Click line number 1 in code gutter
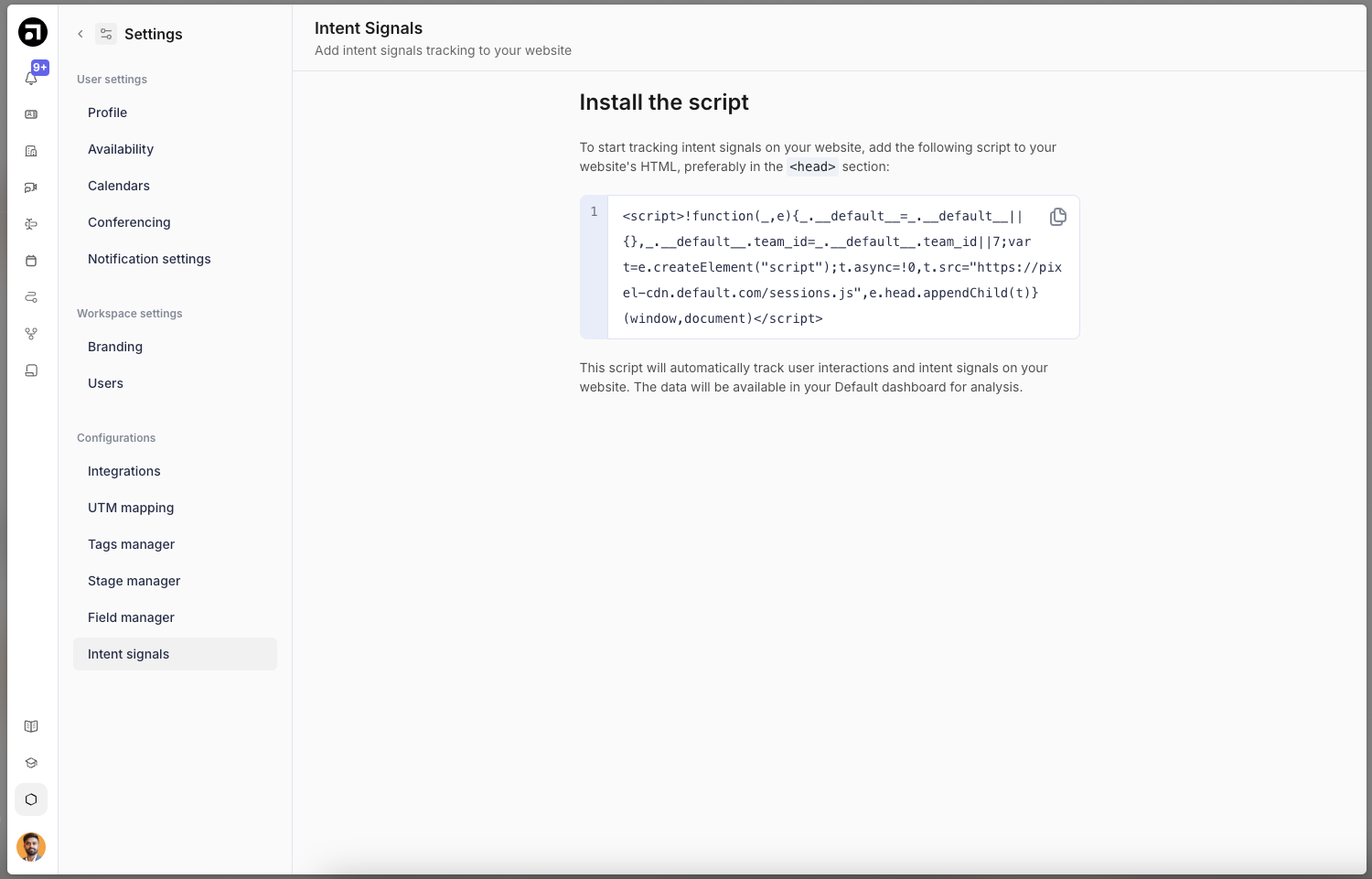 pos(594,212)
